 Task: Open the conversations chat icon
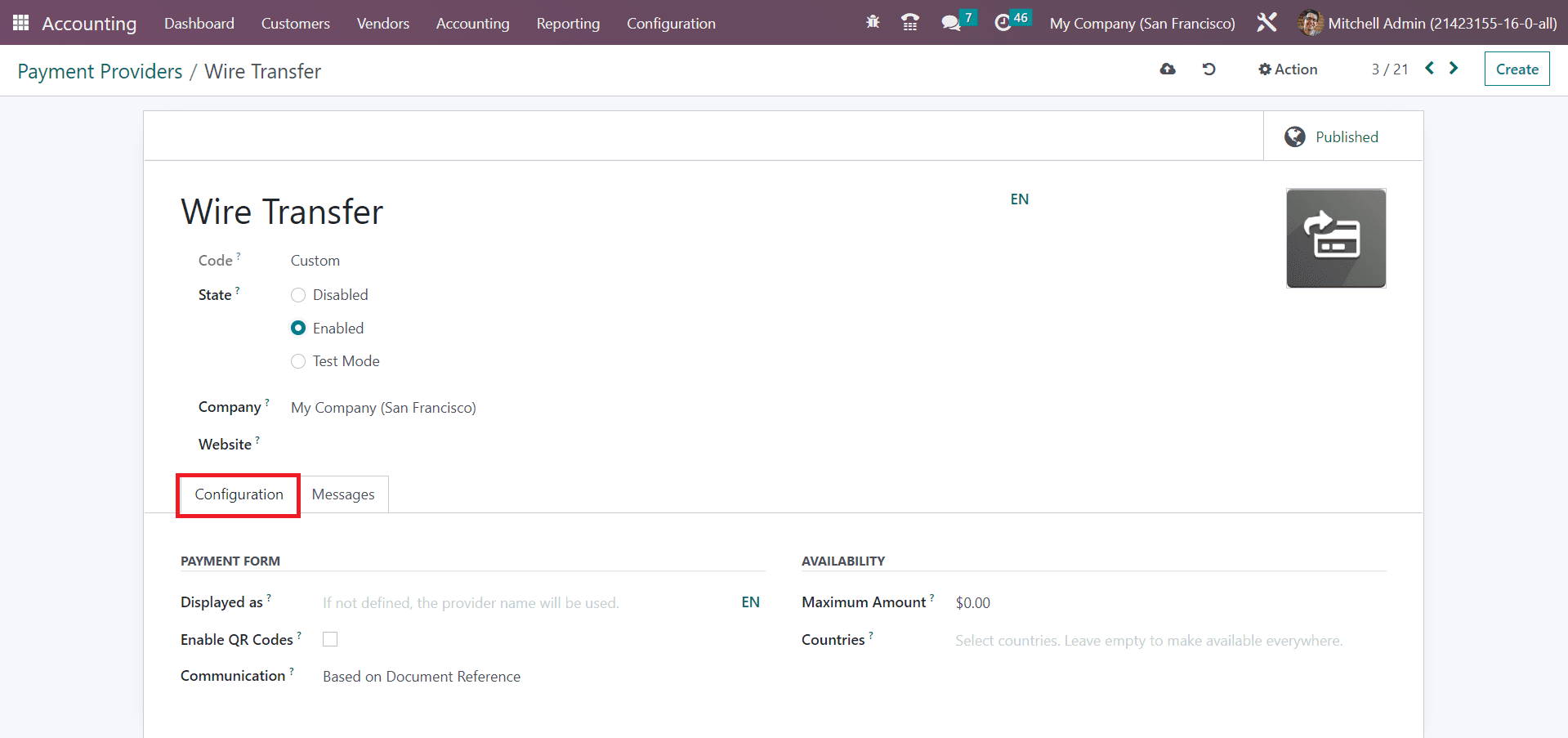pyautogui.click(x=950, y=23)
